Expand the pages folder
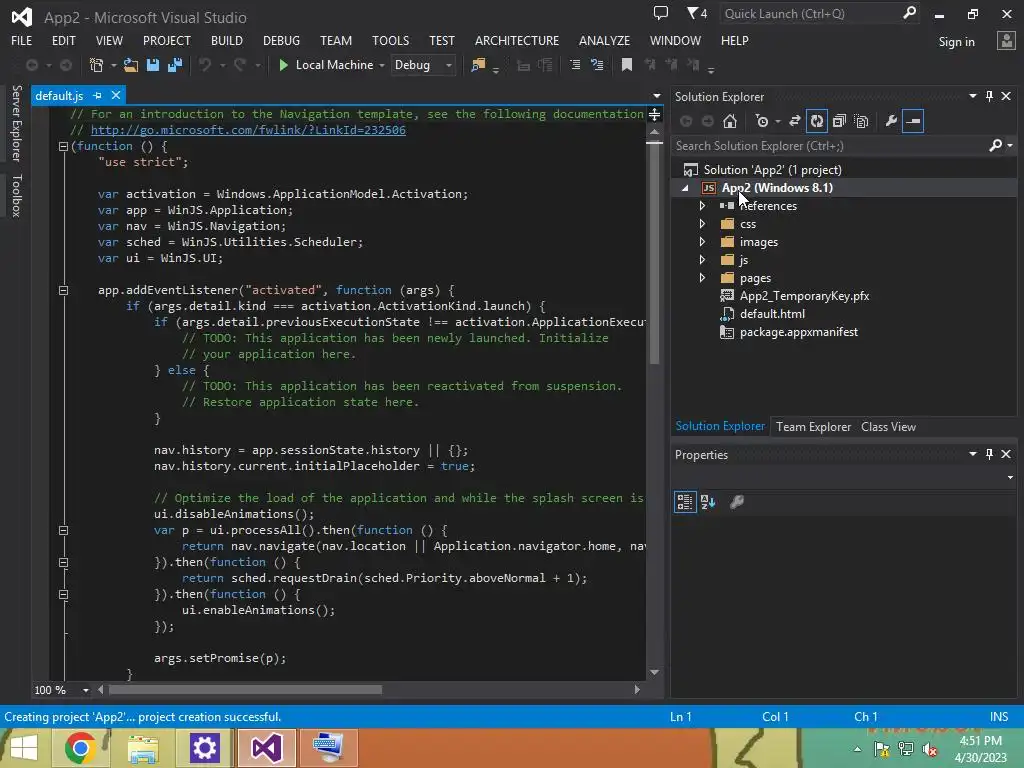This screenshot has width=1024, height=768. tap(702, 278)
